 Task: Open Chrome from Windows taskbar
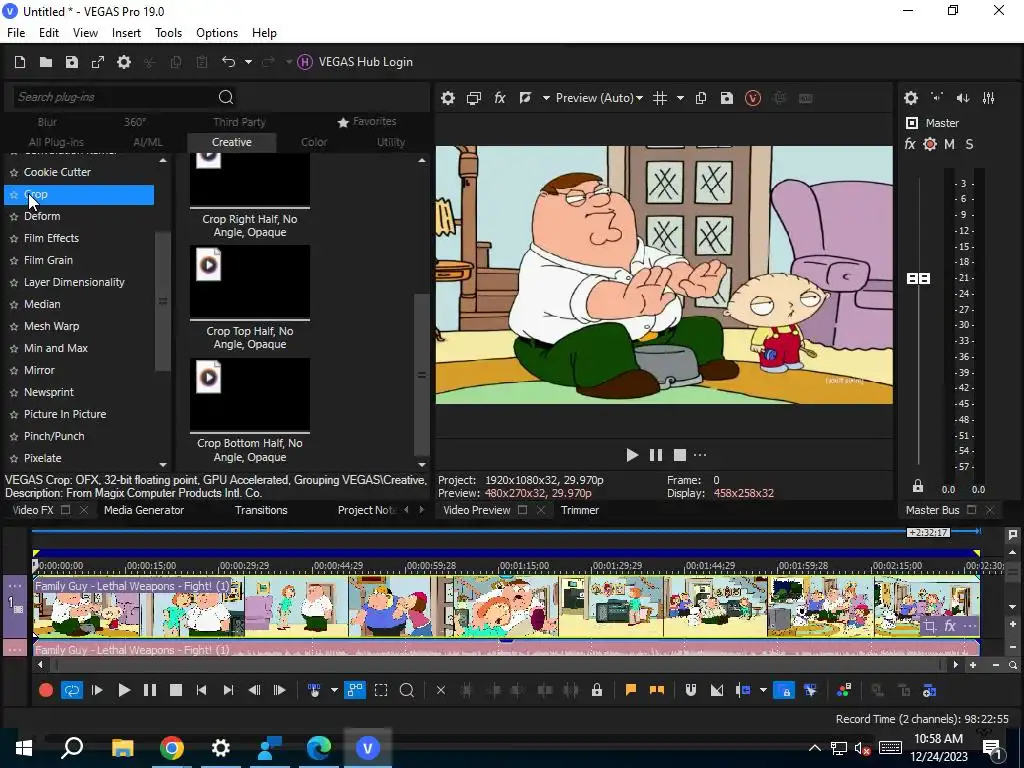click(172, 748)
